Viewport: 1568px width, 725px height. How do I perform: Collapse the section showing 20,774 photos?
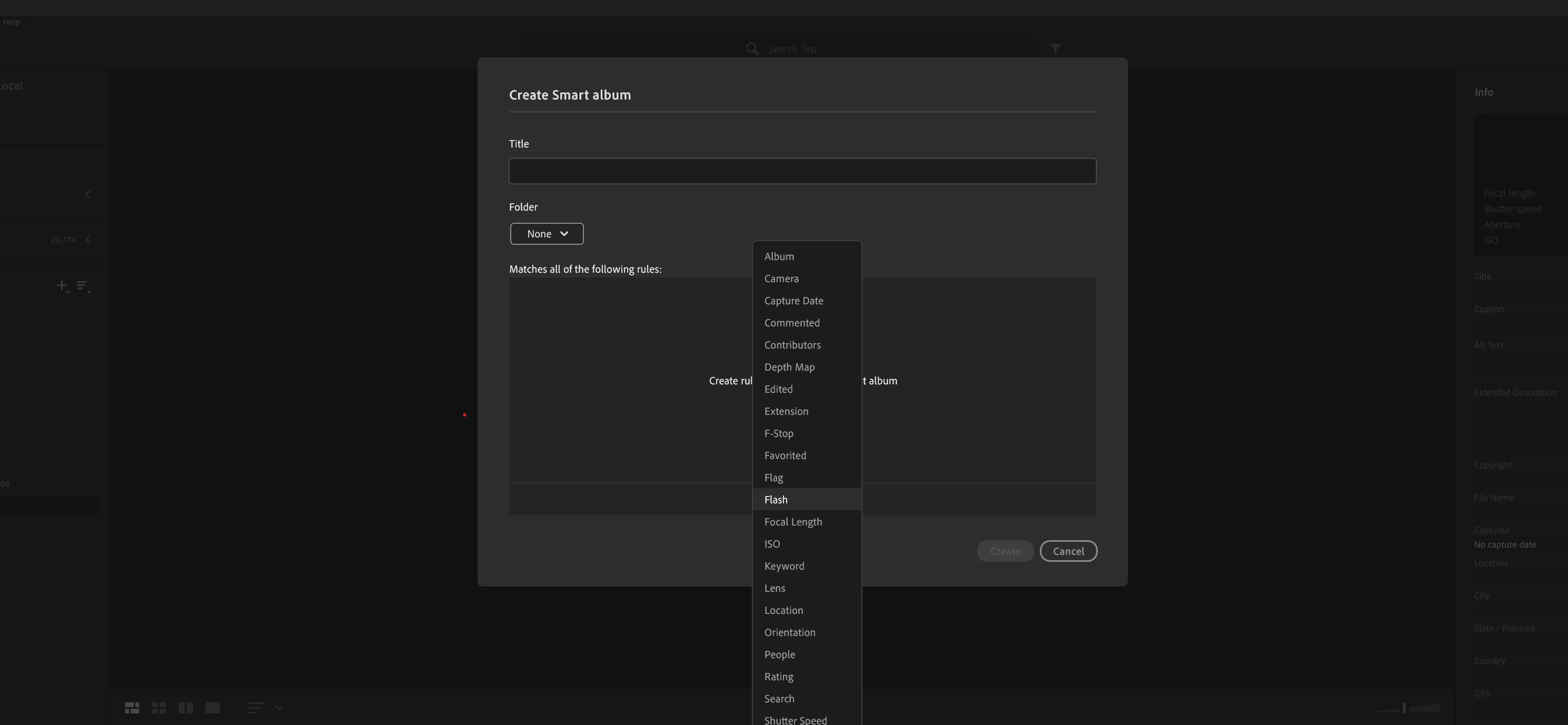pyautogui.click(x=88, y=240)
